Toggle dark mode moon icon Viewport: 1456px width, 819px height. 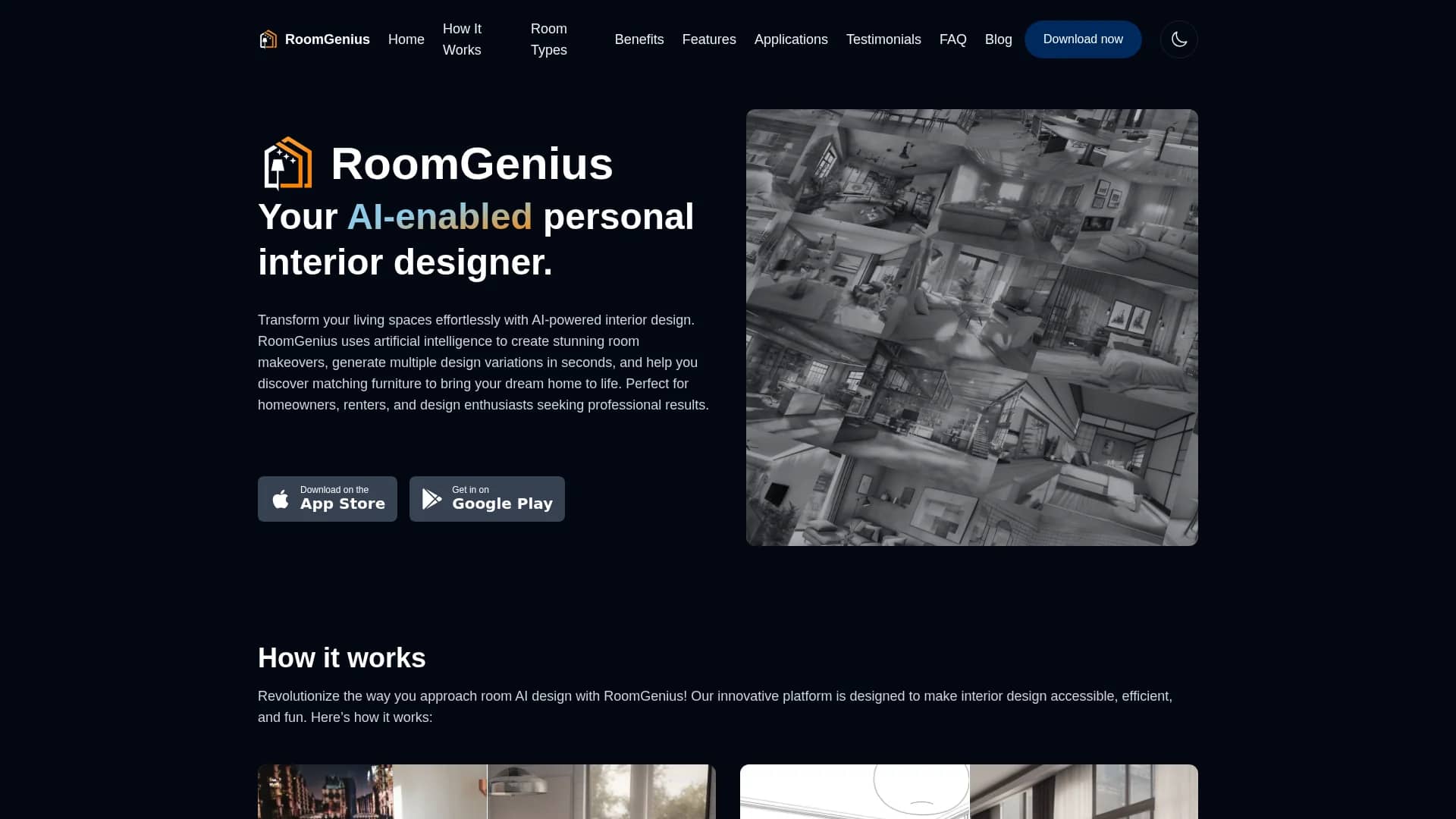(x=1178, y=39)
